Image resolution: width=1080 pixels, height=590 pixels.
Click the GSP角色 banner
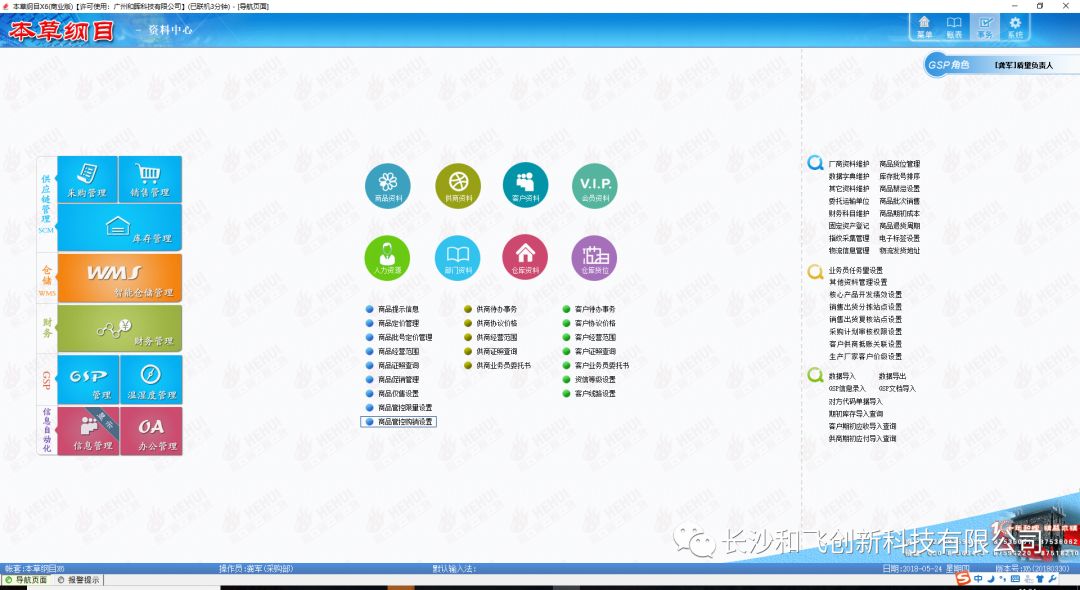1000,65
